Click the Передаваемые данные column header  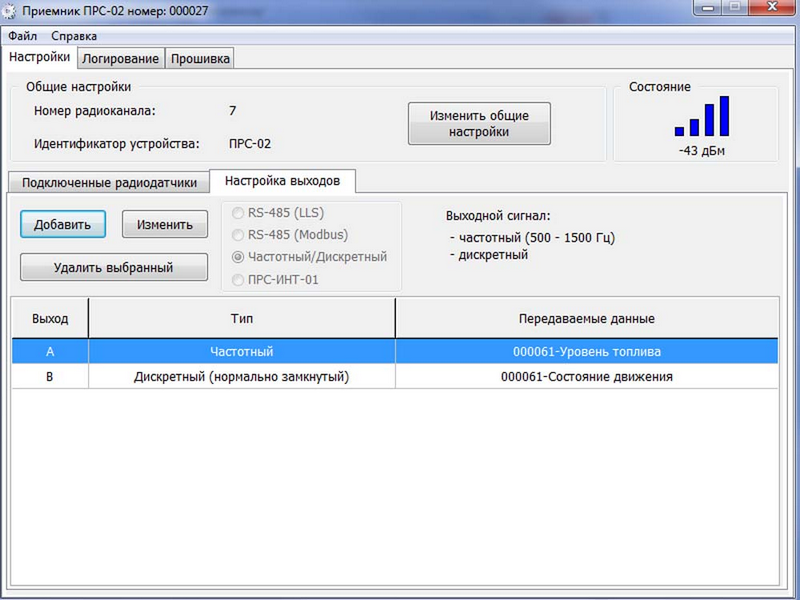[587, 318]
